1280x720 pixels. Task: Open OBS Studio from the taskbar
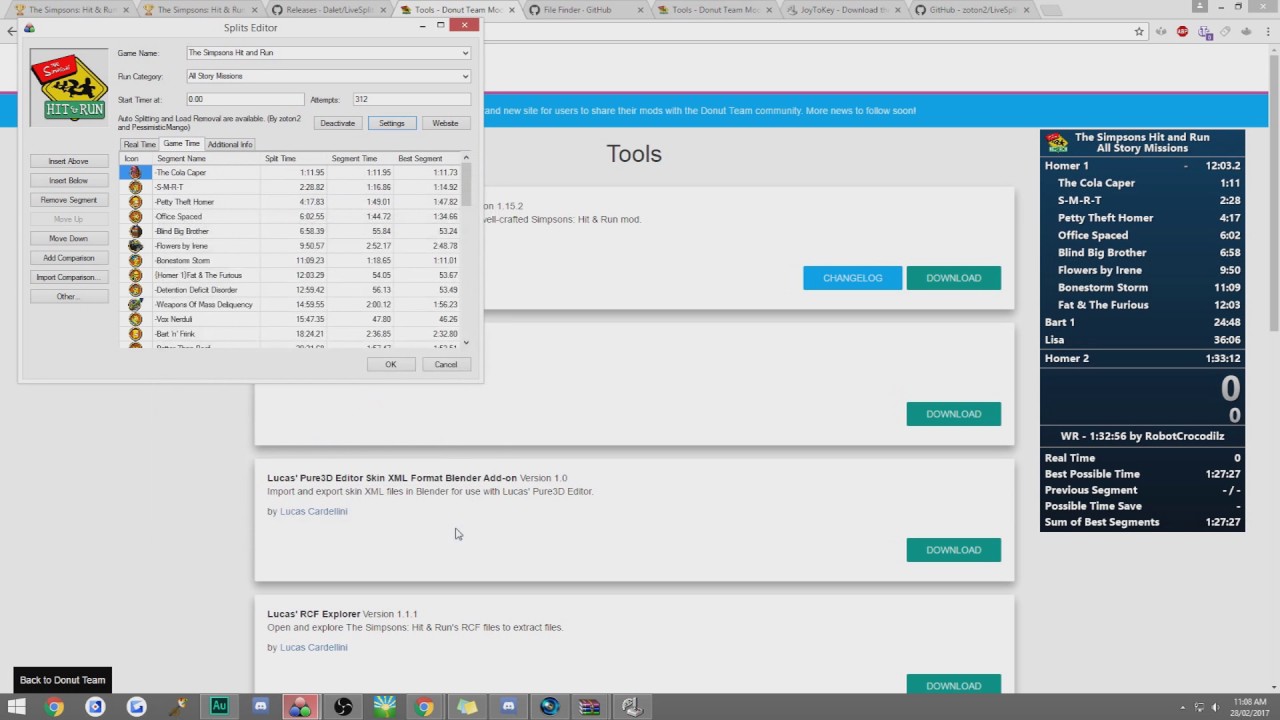(343, 707)
